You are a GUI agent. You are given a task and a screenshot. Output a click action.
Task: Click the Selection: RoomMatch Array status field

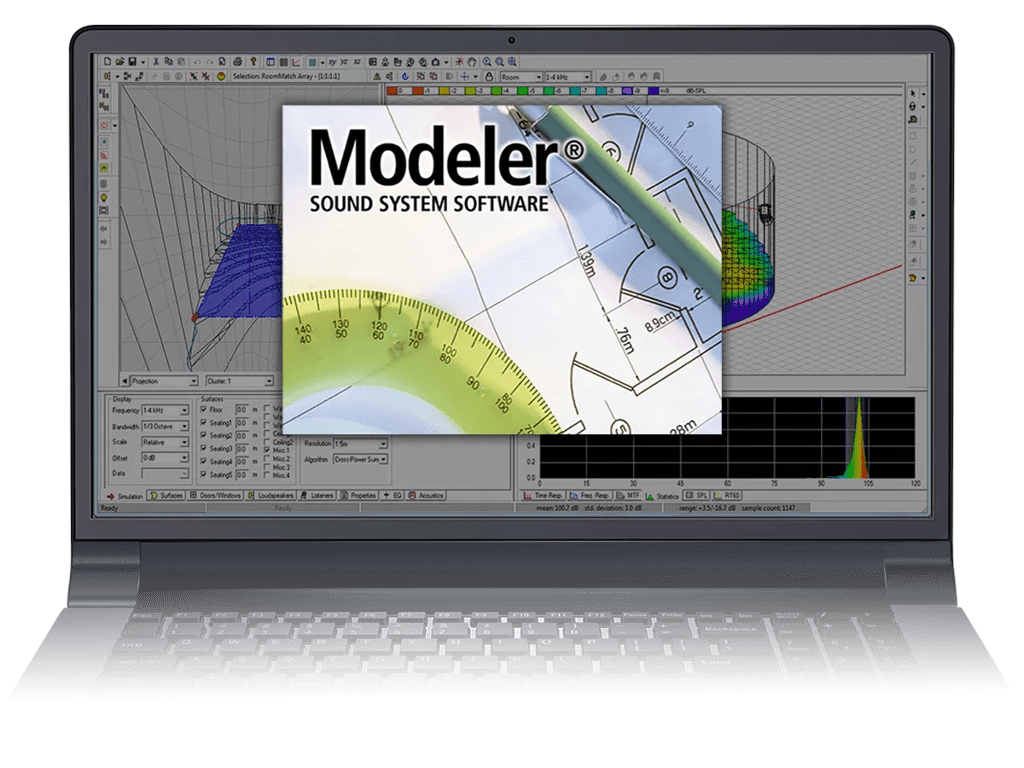tap(288, 74)
